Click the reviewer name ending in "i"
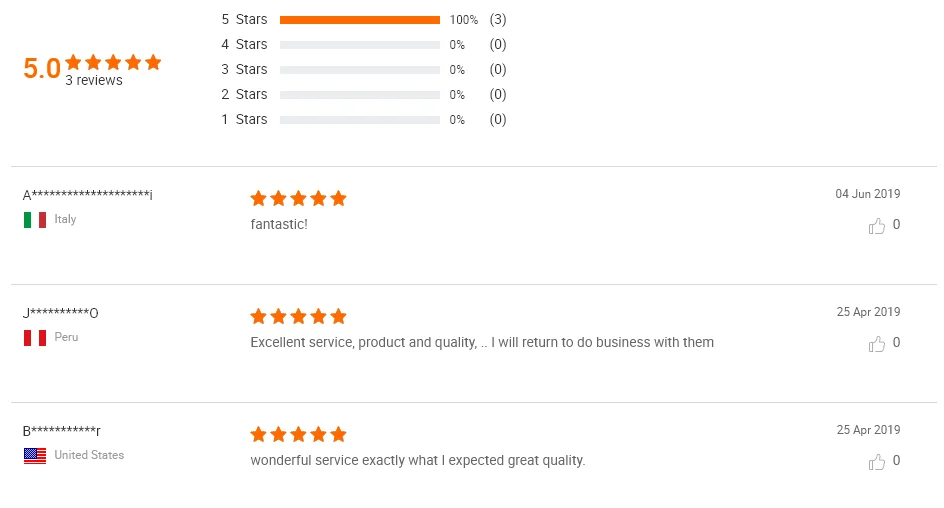This screenshot has height=508, width=944. tap(88, 194)
